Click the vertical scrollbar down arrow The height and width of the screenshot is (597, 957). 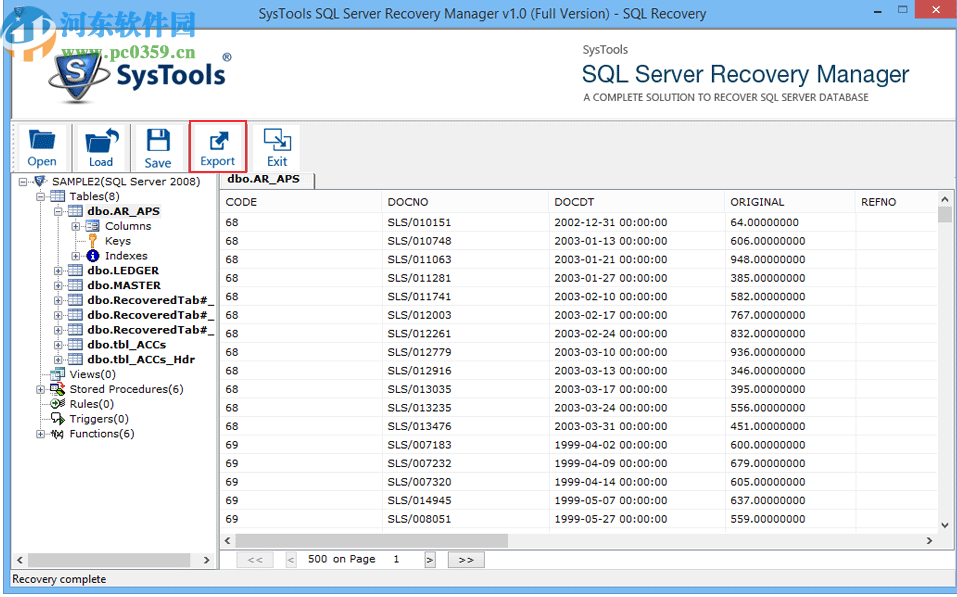944,524
